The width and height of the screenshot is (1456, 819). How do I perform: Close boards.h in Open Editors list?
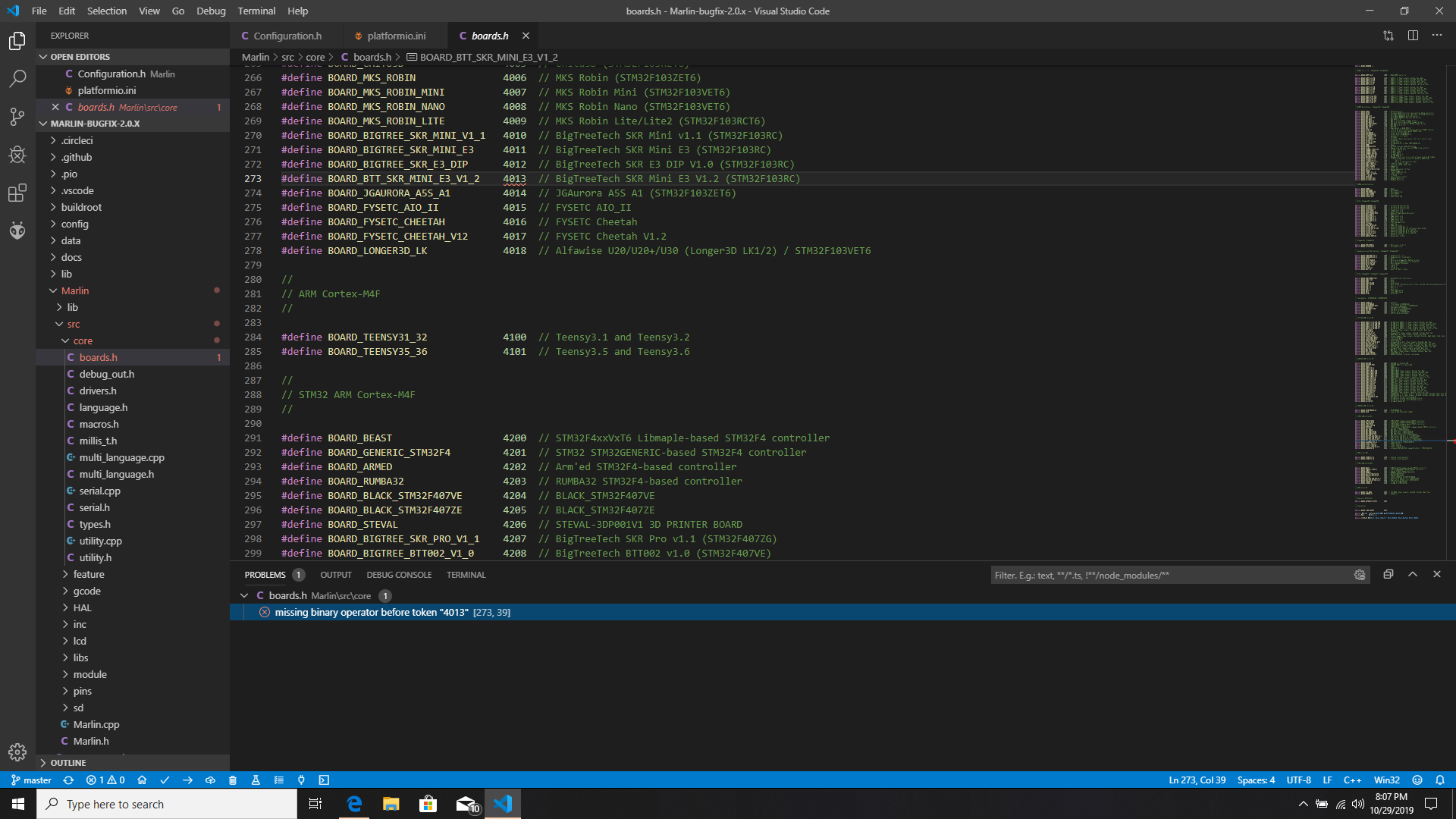pos(55,107)
